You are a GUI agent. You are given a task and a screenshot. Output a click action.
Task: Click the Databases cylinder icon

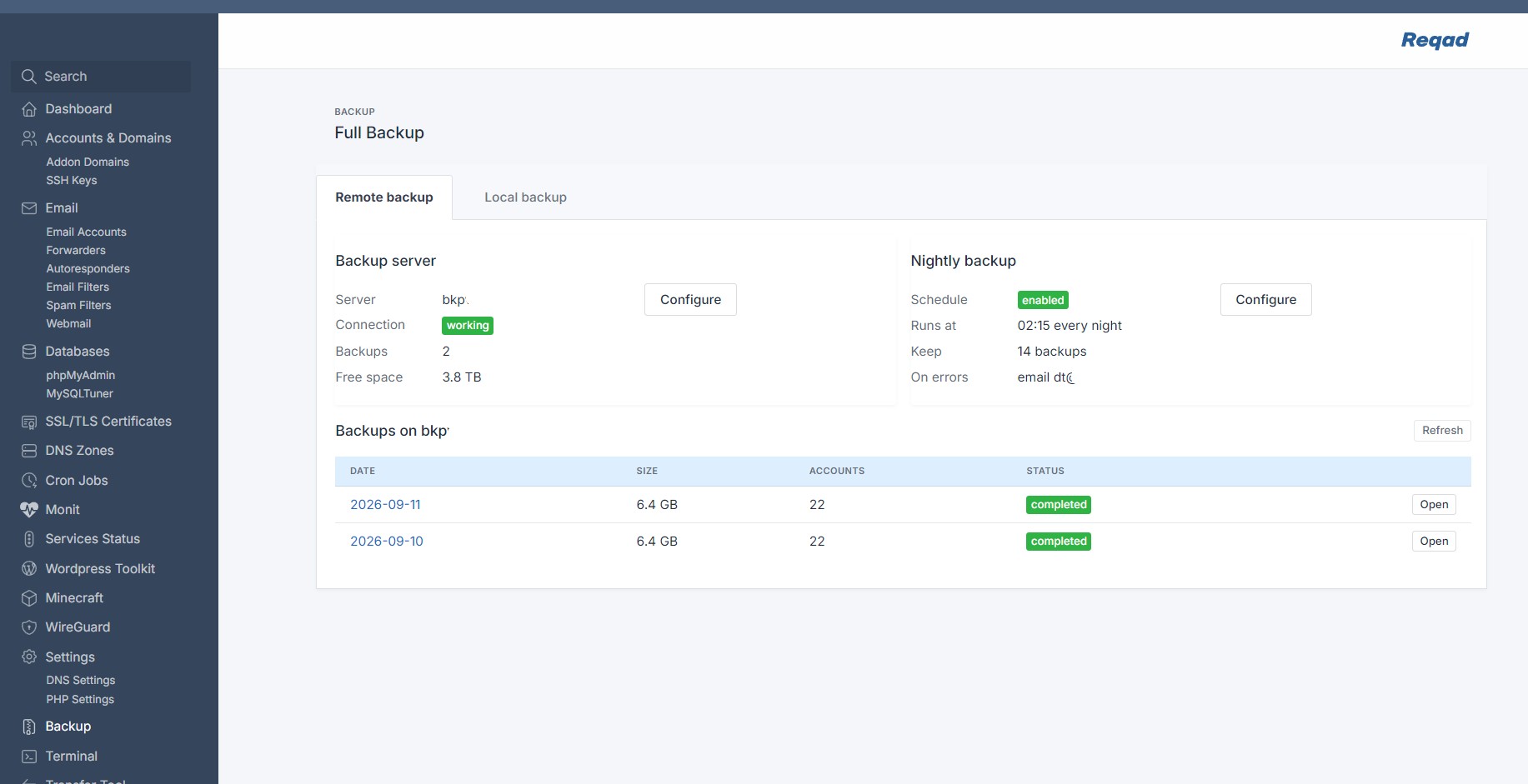[29, 352]
